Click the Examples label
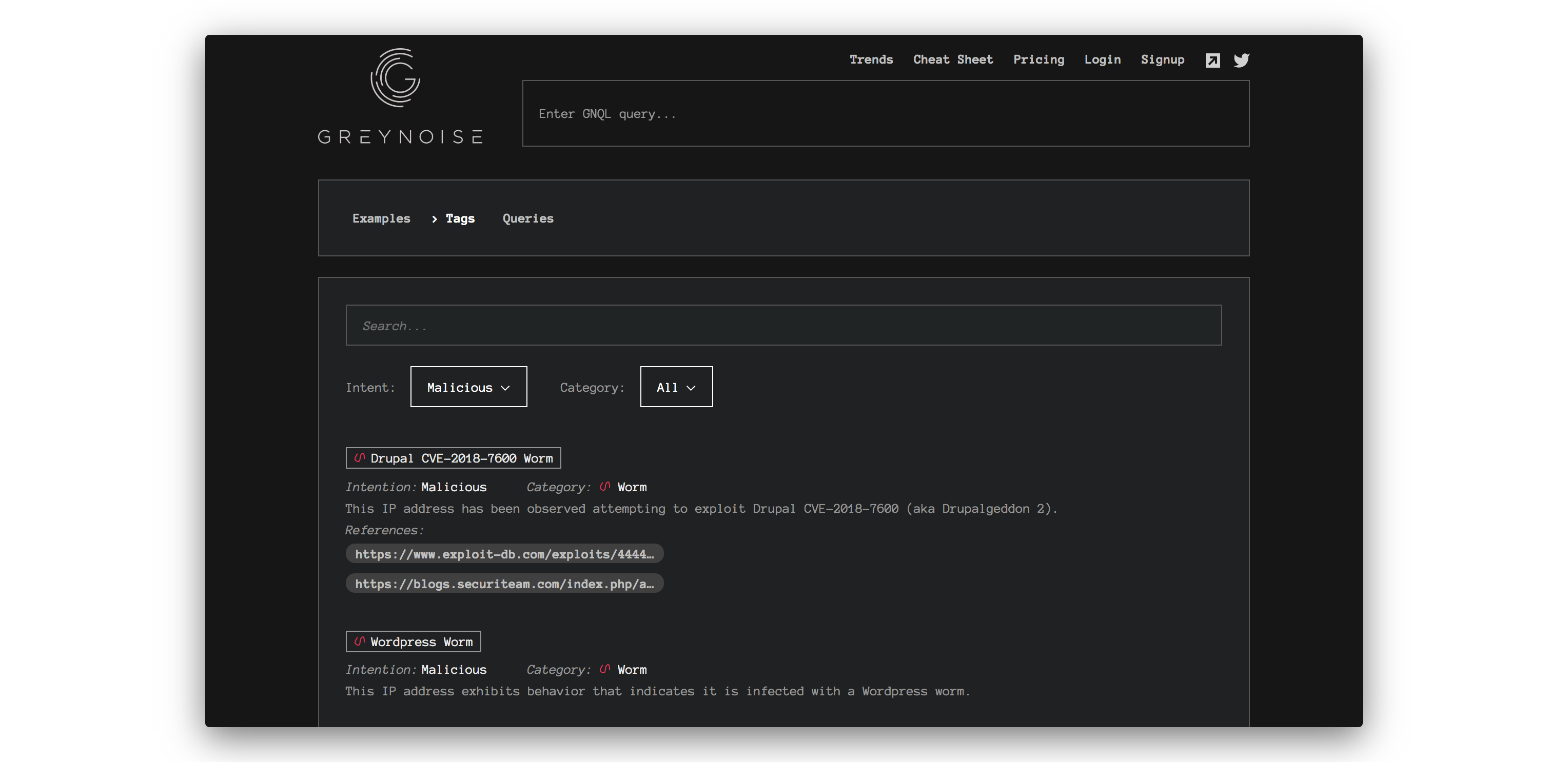Screen dimensions: 1568x762 coord(381,218)
